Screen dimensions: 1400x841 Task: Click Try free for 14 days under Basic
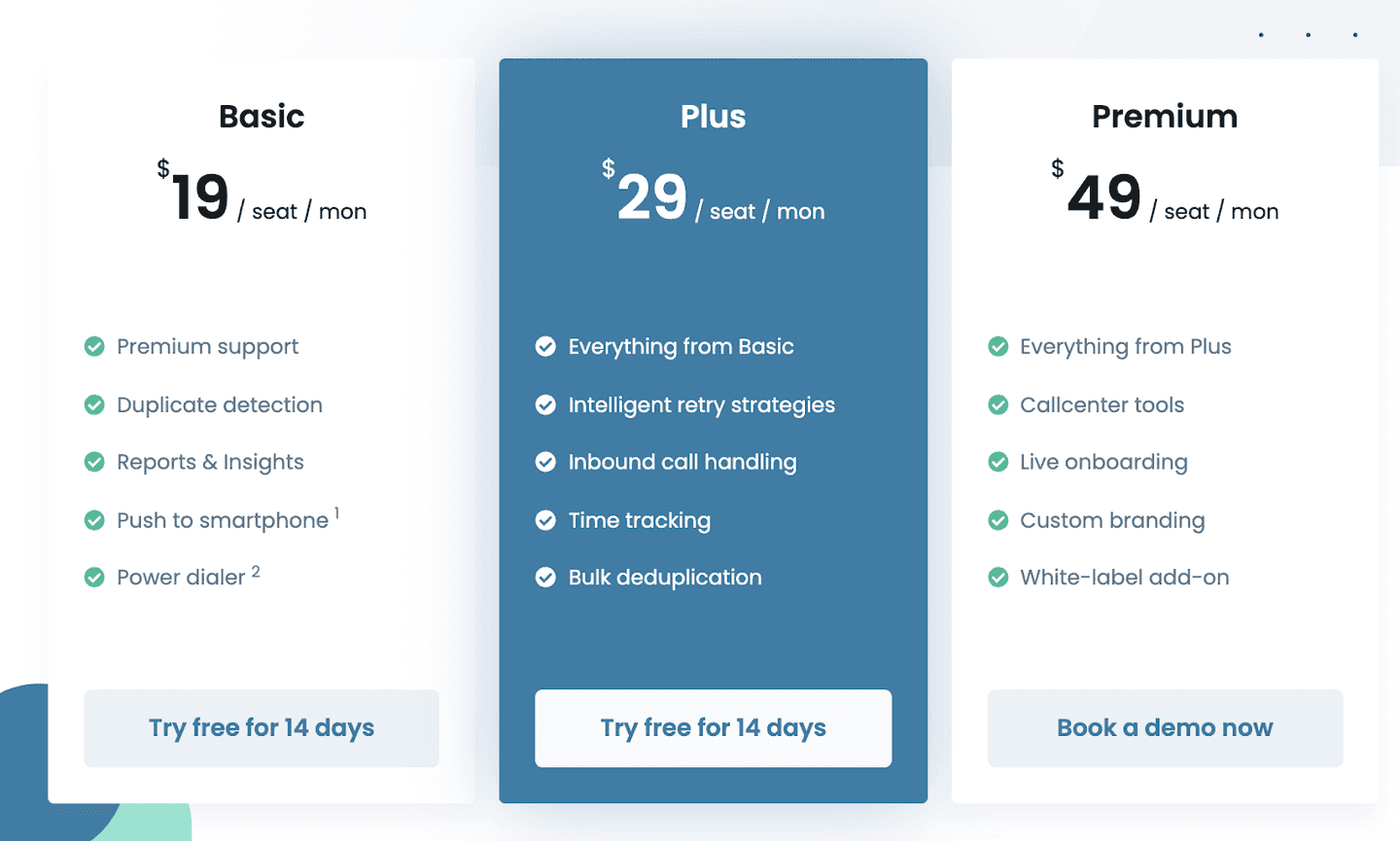[x=261, y=727]
